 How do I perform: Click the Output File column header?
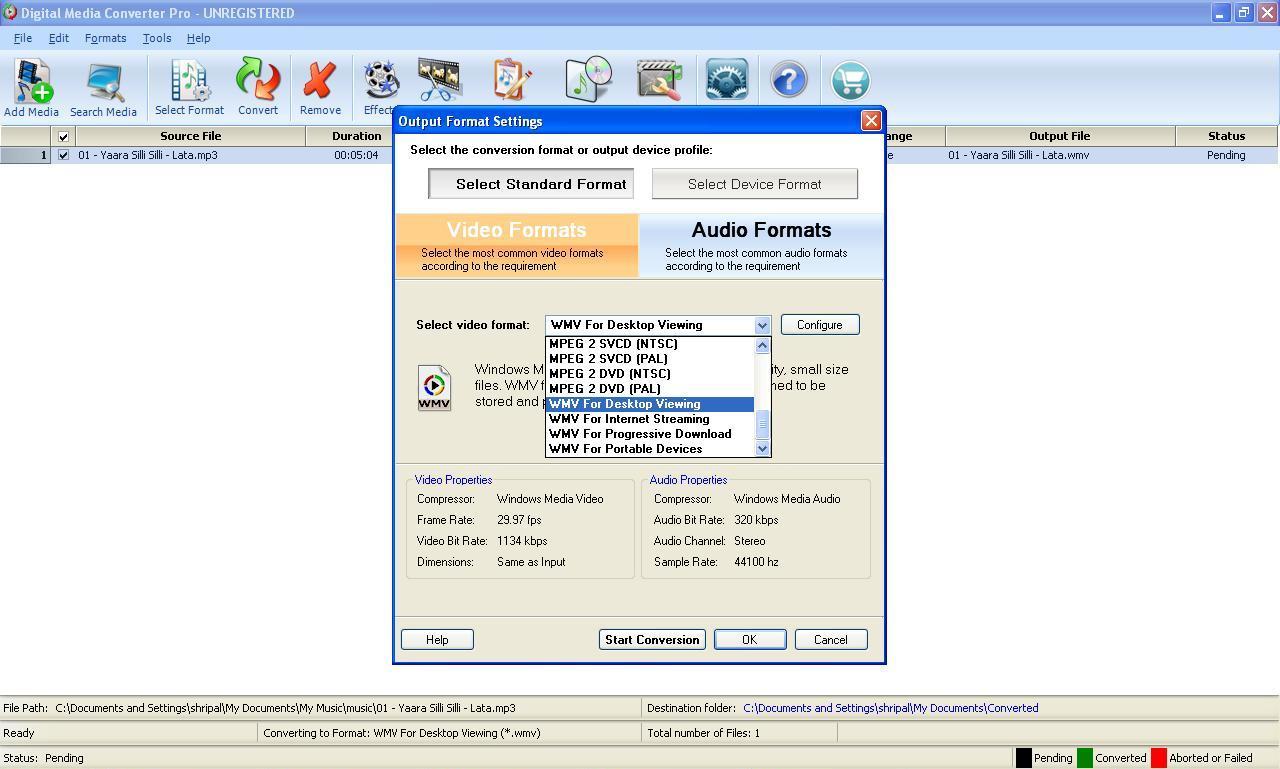[1059, 136]
